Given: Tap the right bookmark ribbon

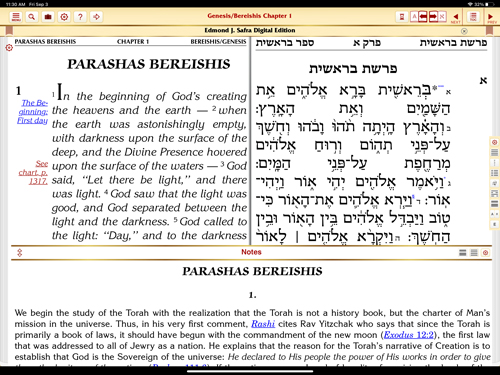Looking at the screenshot, I should click(489, 31).
